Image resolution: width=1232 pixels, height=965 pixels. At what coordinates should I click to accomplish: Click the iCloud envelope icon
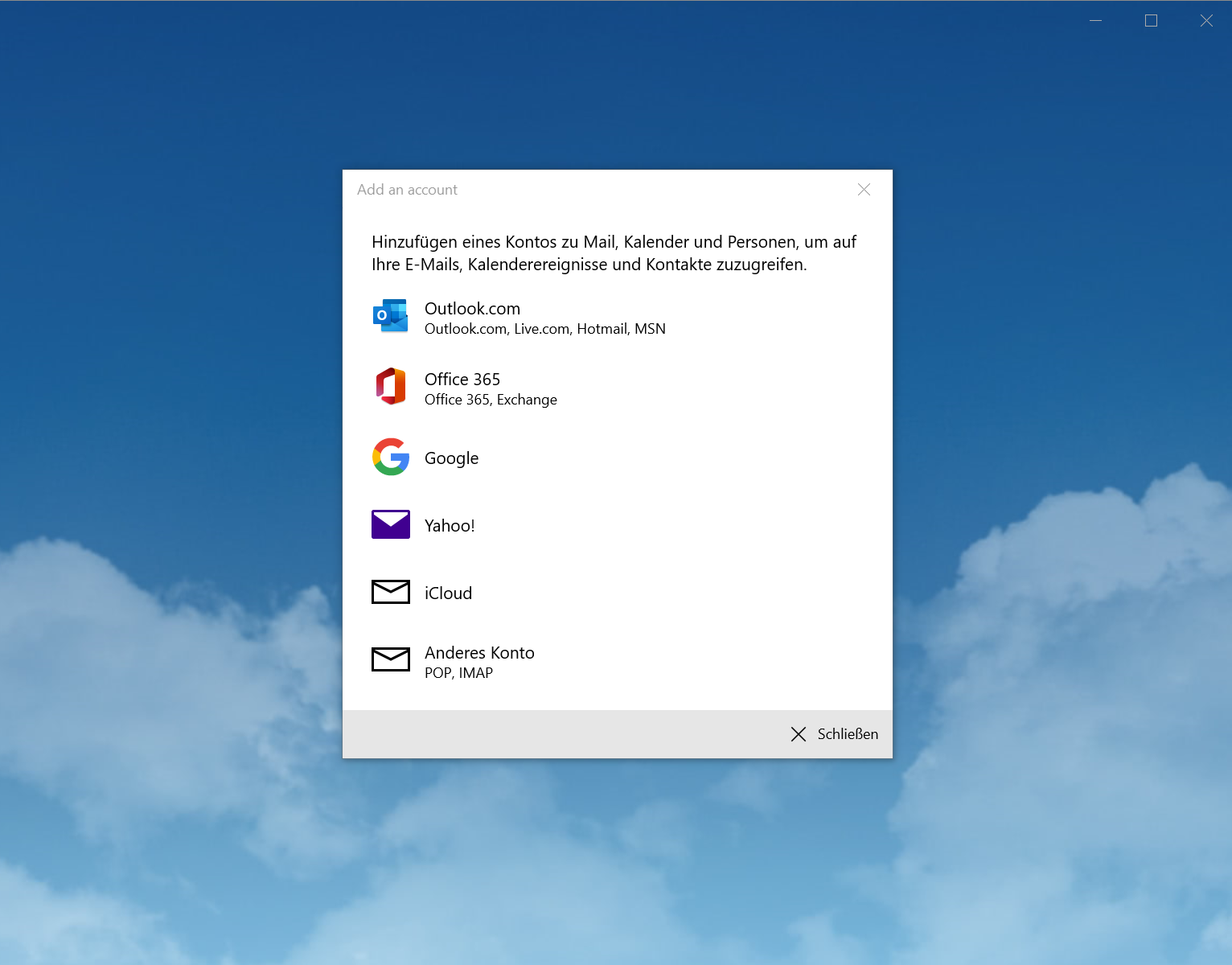(x=391, y=592)
